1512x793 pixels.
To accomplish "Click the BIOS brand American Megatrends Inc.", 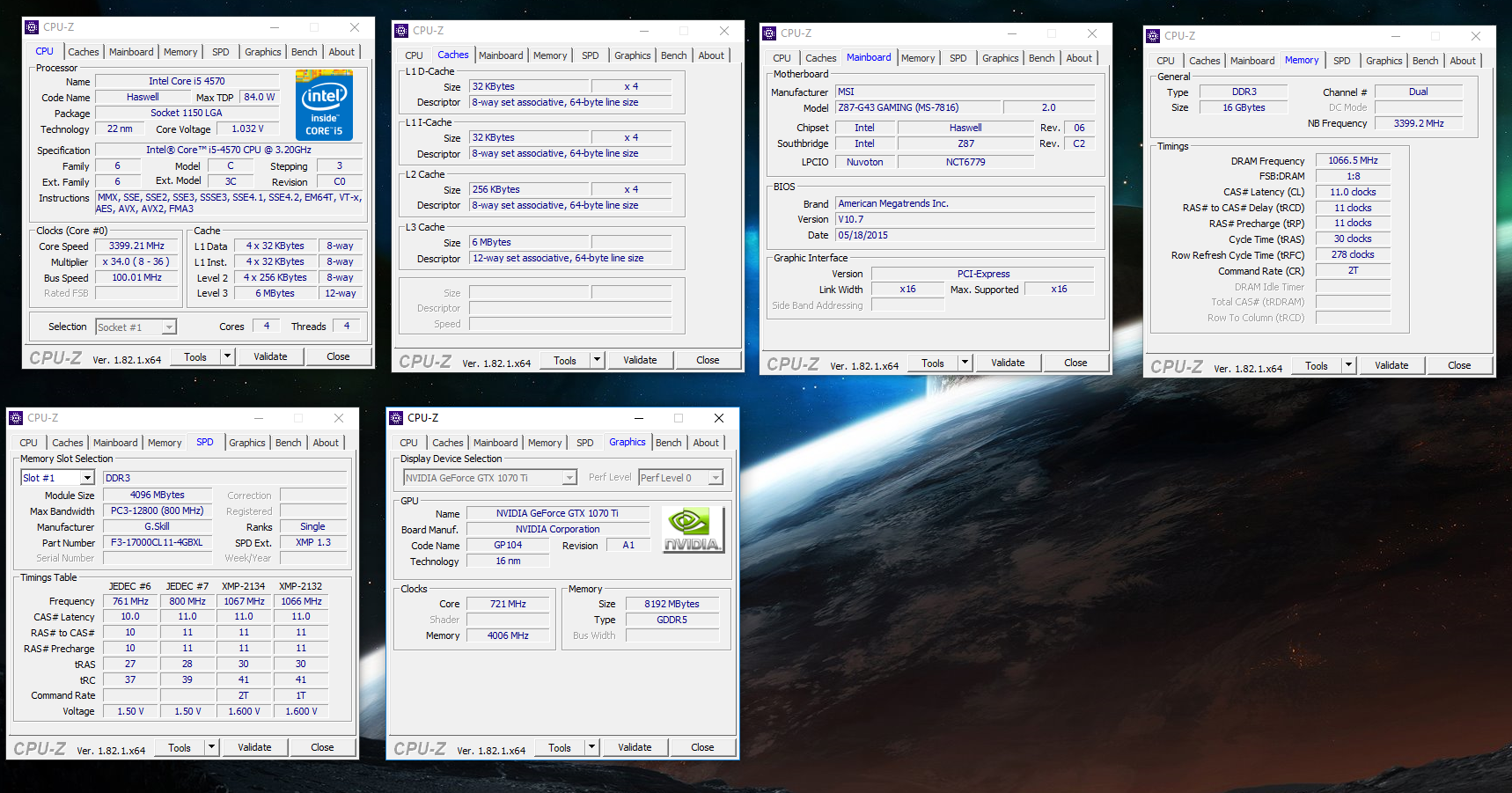I will 965,203.
